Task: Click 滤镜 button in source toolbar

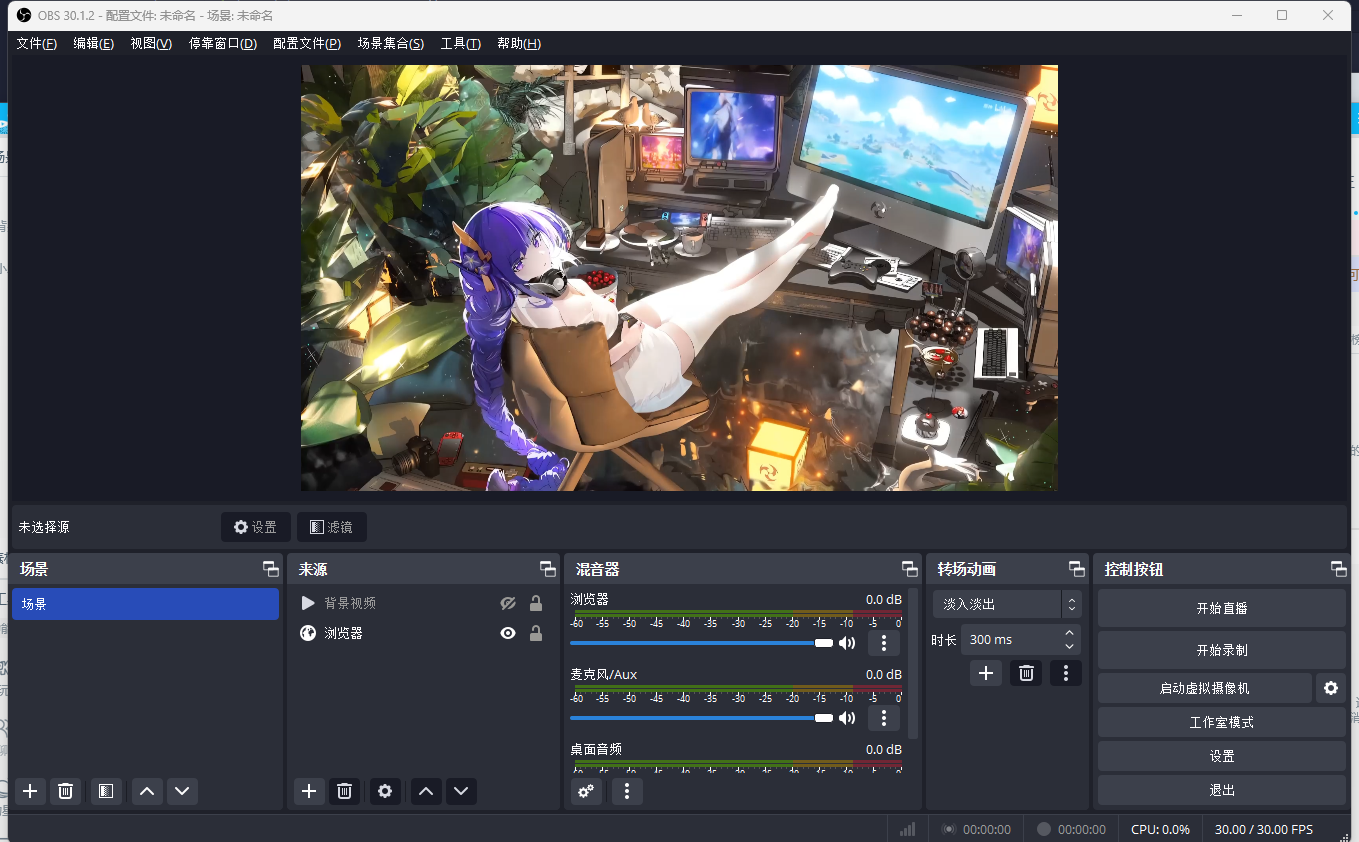Action: (332, 527)
